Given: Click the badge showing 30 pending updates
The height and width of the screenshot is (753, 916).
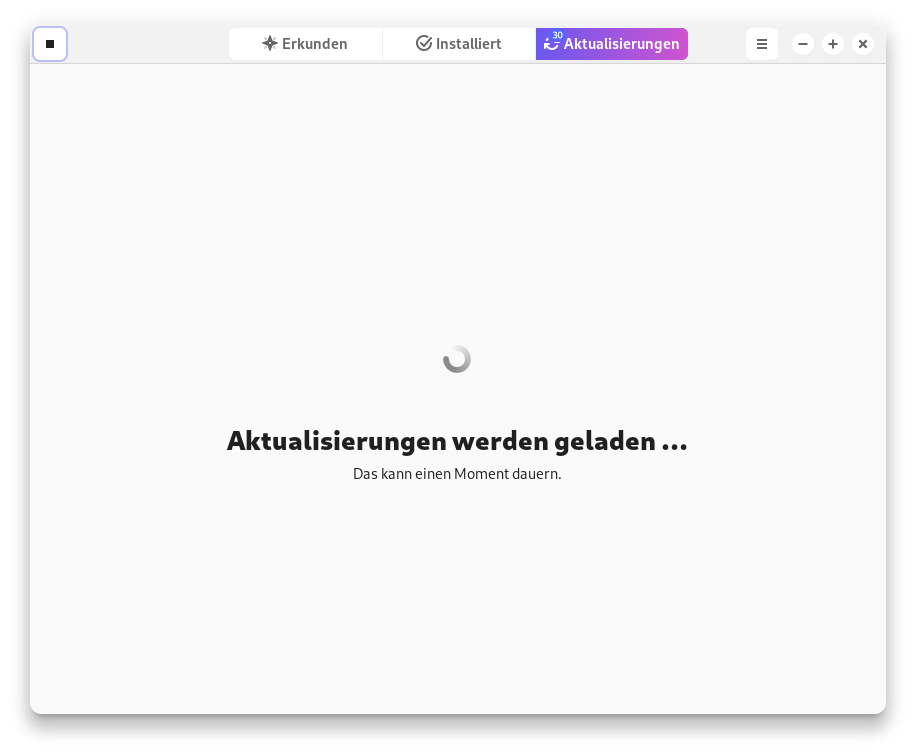Looking at the screenshot, I should [x=557, y=36].
